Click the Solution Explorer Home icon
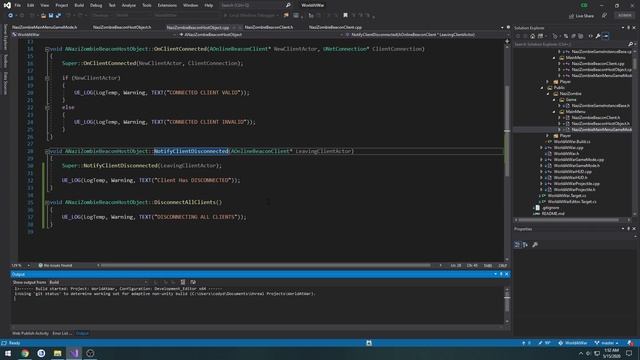Screen dimensions: 640x360 point(532,36)
